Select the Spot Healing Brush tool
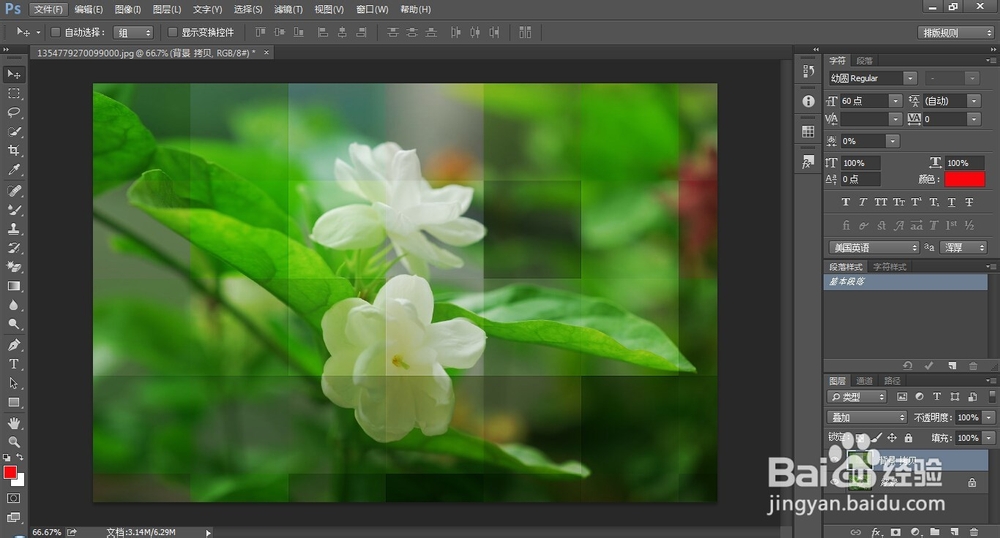The image size is (1000, 538). (13, 191)
